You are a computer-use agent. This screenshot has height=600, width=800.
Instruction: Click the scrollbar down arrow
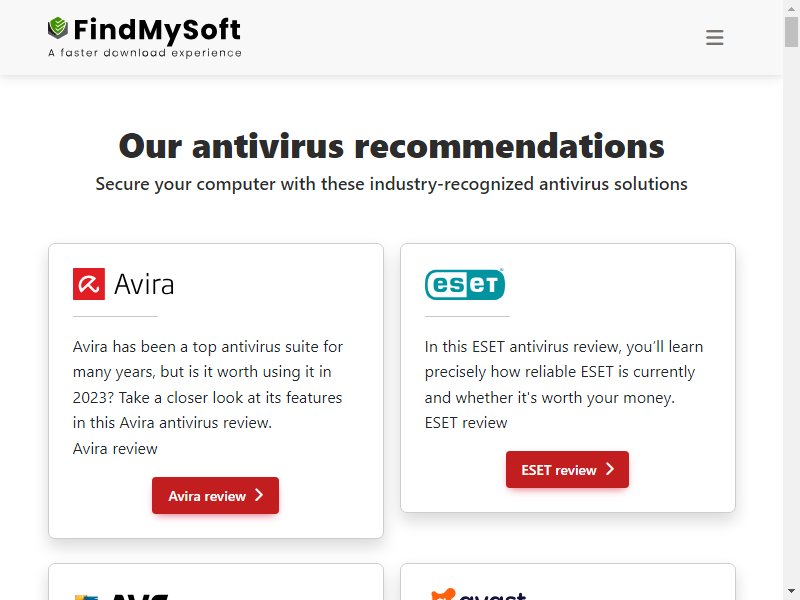click(791, 591)
